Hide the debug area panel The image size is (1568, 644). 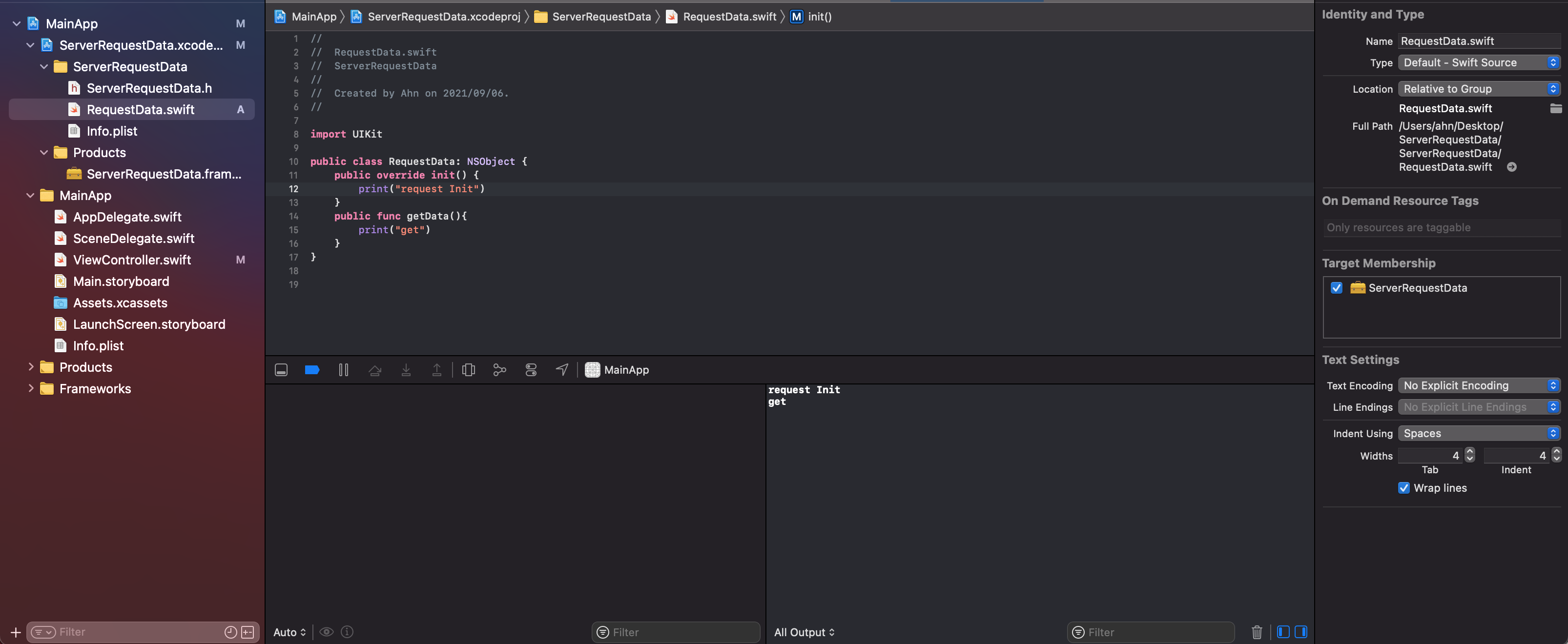281,370
